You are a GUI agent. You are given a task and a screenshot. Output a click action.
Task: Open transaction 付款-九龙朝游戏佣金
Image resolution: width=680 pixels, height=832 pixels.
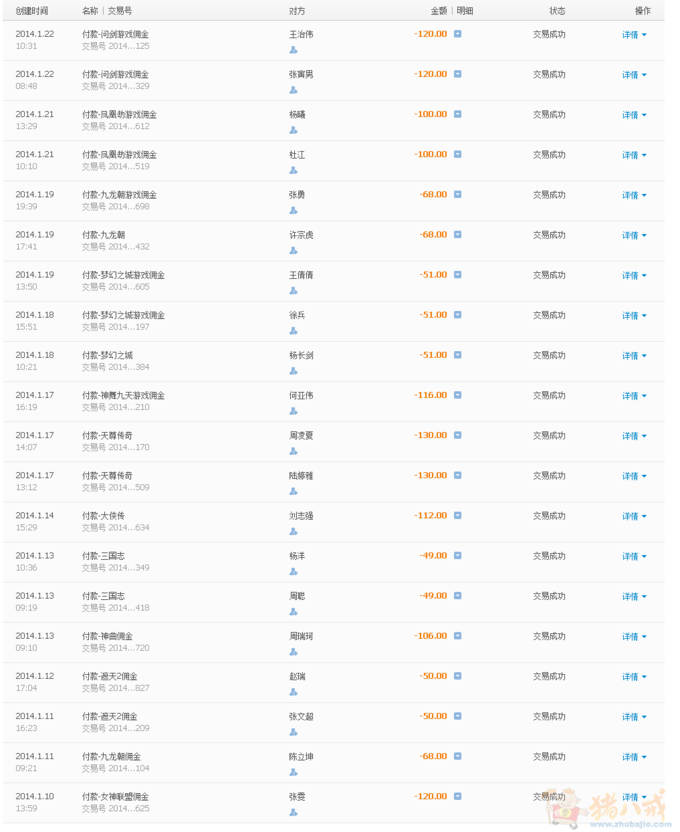tap(119, 195)
